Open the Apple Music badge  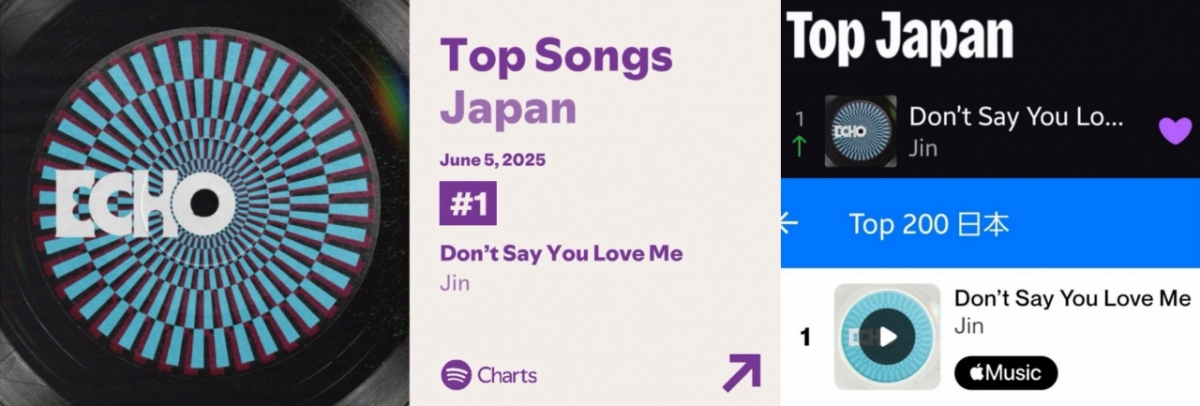(x=1005, y=373)
